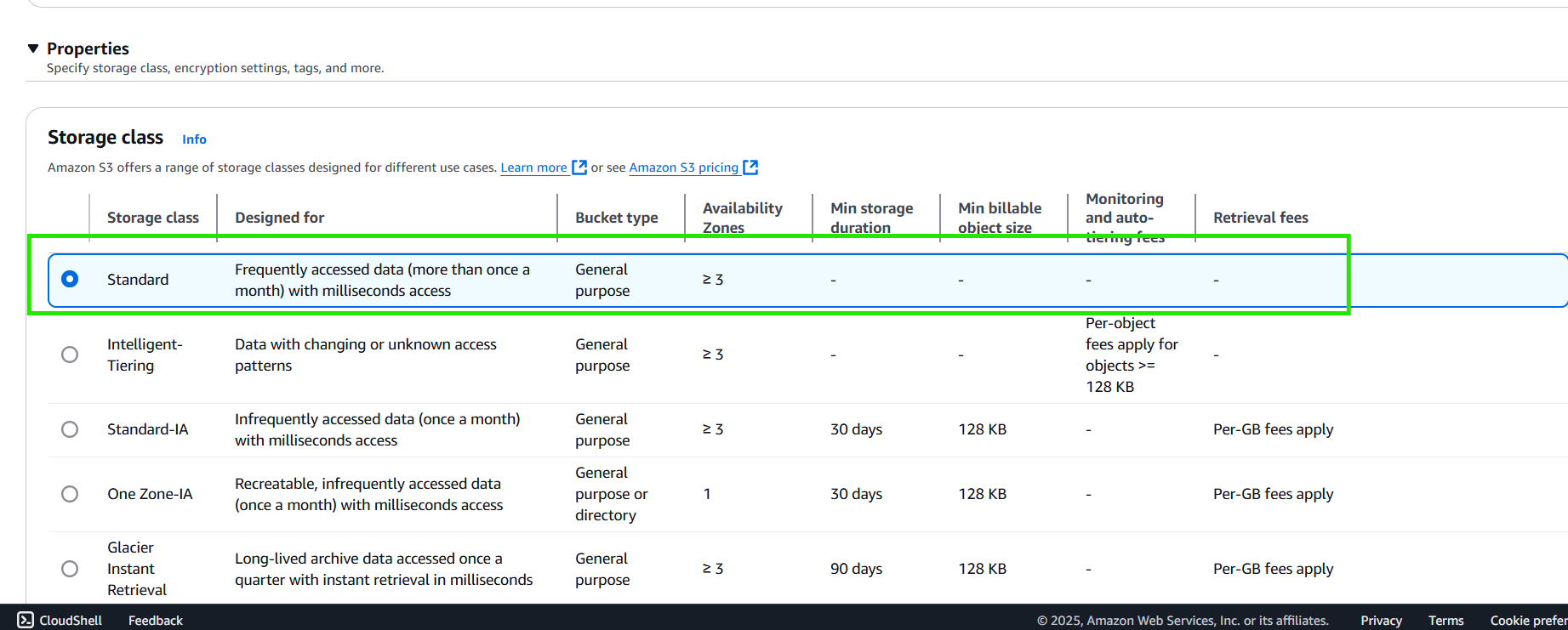Open the Storage class Info link

click(x=194, y=139)
